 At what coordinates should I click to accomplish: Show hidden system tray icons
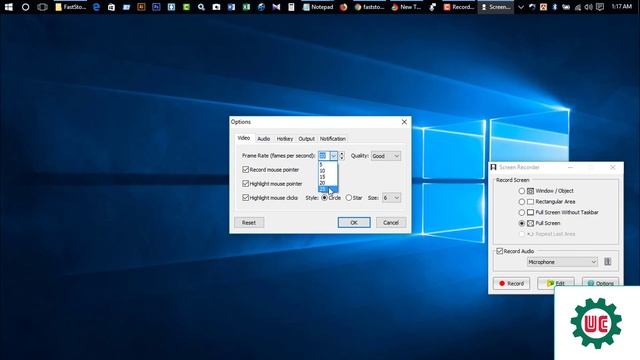[521, 7]
